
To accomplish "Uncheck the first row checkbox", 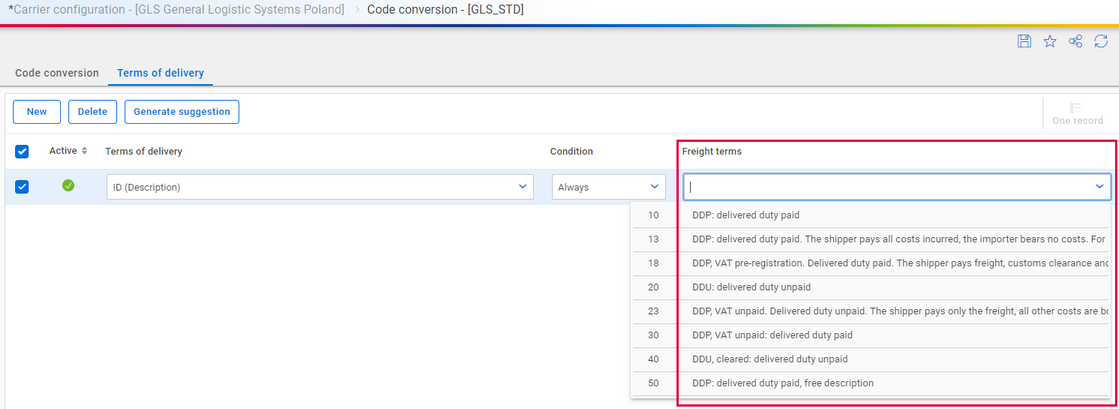I will point(22,187).
